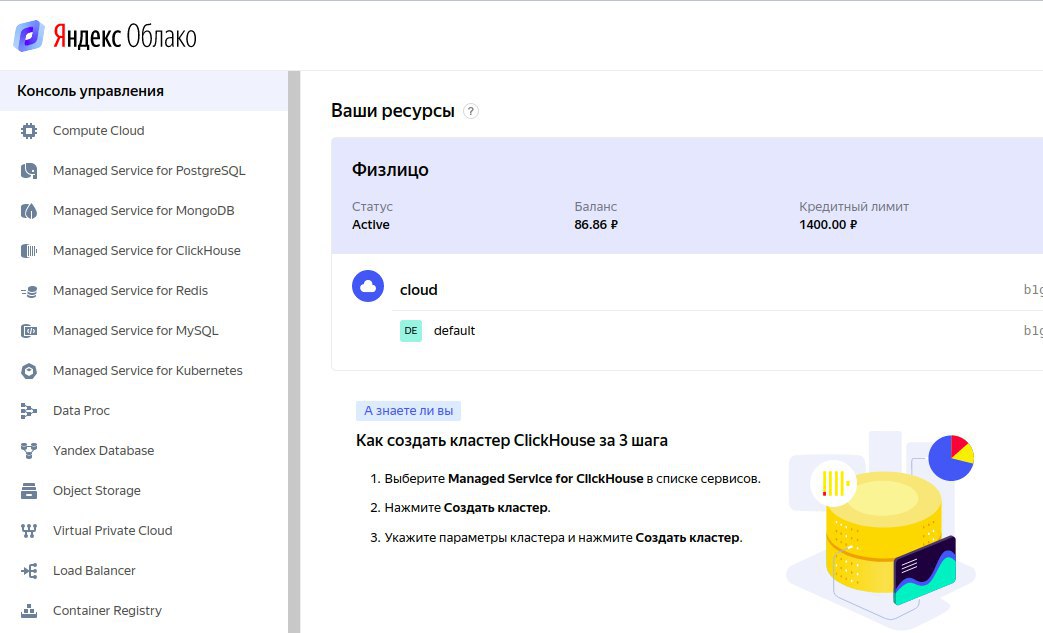Click the sidebar vertical scrollbar
The height and width of the screenshot is (633, 1043).
click(x=294, y=352)
